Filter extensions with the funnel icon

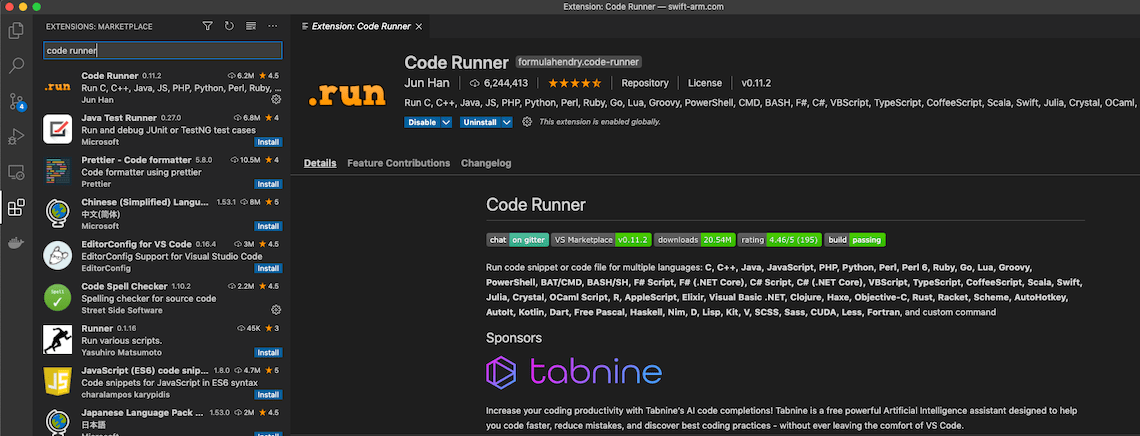pos(207,26)
